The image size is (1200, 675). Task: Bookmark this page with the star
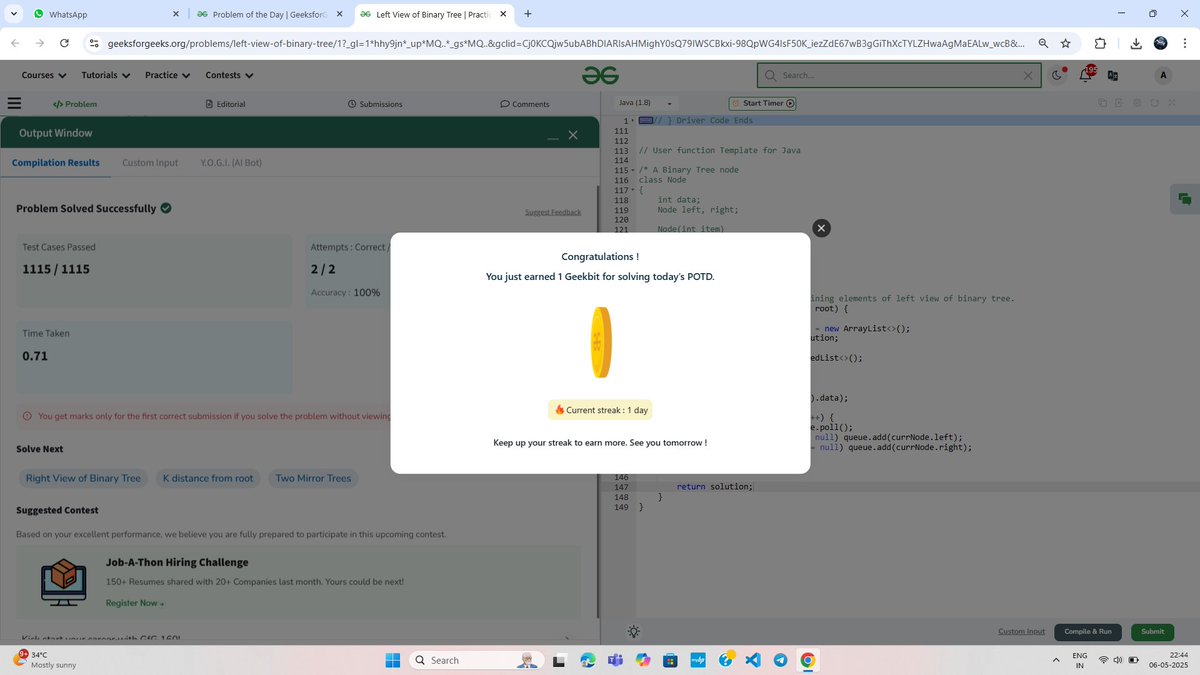[x=1065, y=43]
